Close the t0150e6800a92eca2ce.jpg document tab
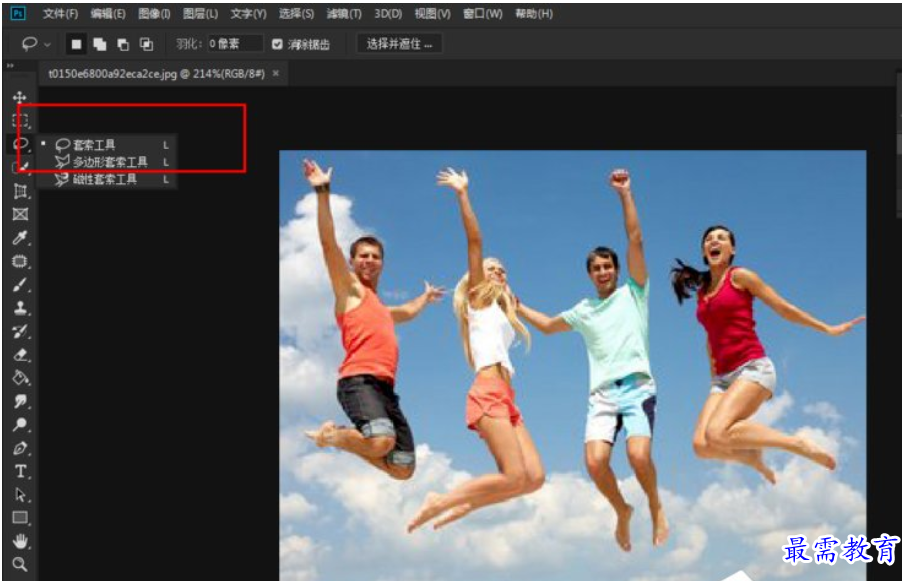The width and height of the screenshot is (906, 581). pos(276,73)
